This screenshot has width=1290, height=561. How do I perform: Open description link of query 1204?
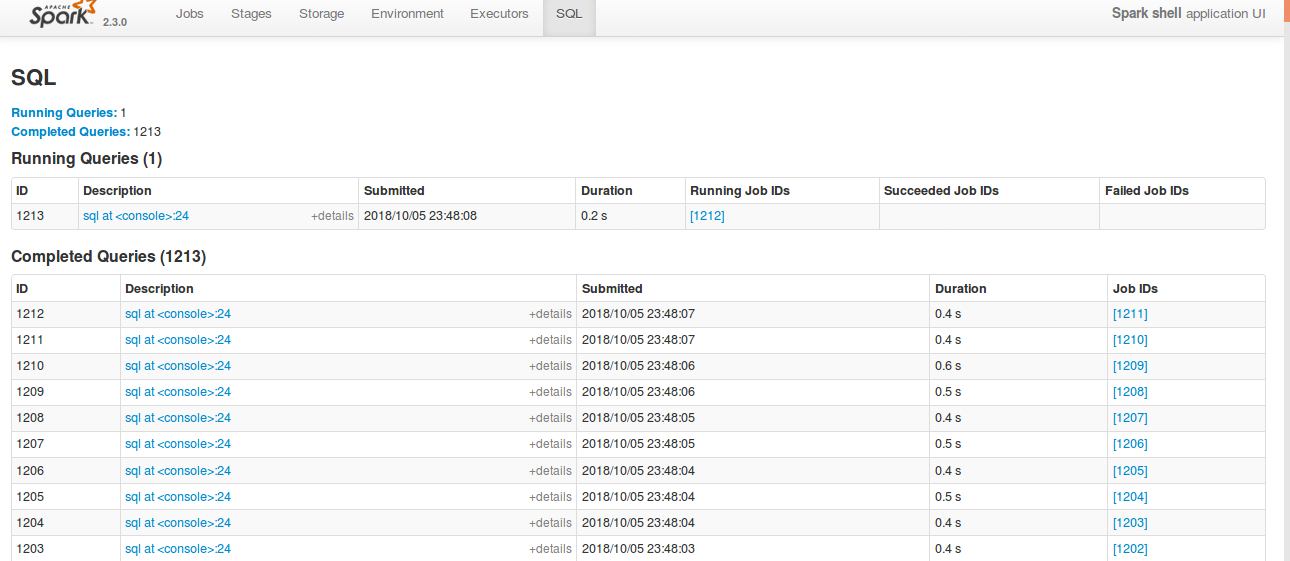pos(178,523)
